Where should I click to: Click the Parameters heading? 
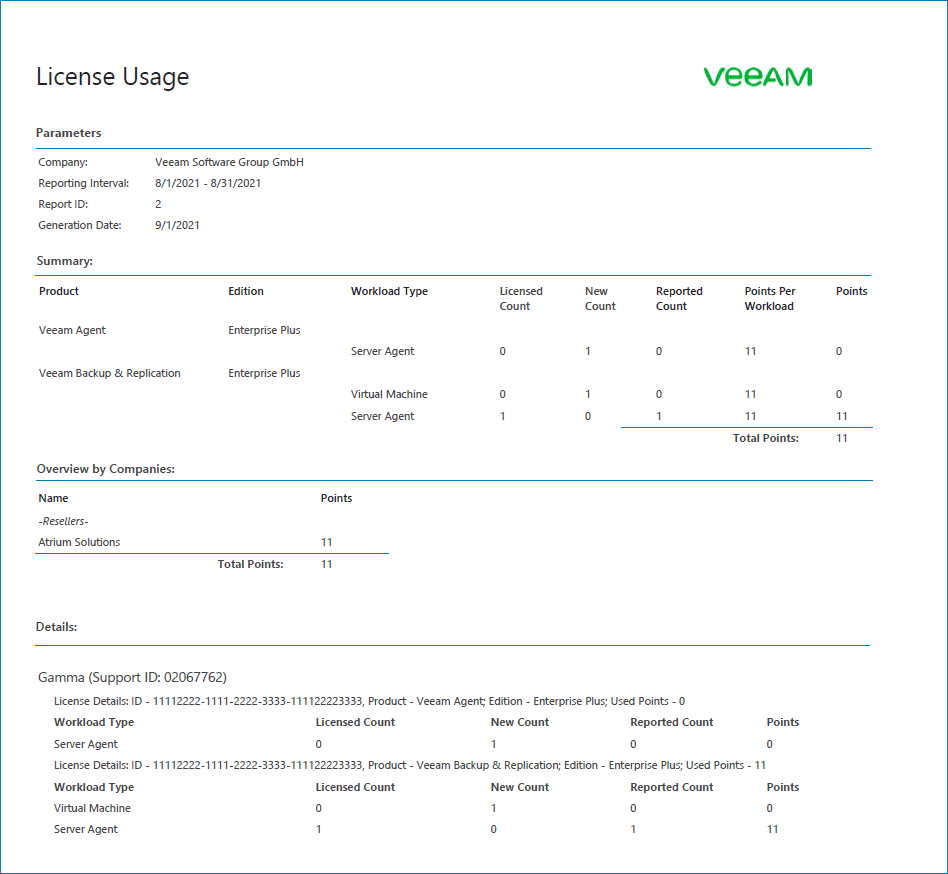(x=68, y=133)
